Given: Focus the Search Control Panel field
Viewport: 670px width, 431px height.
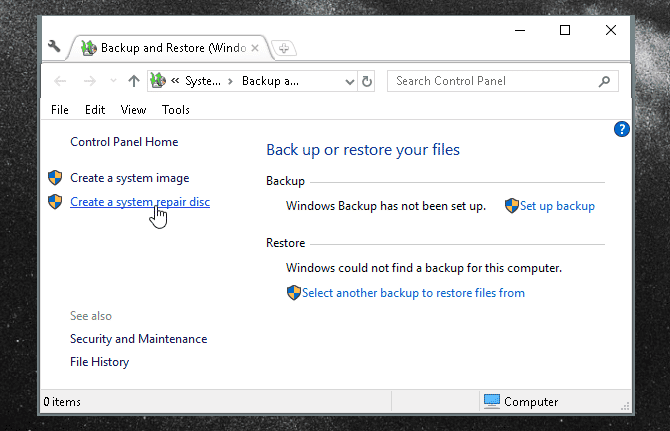Looking at the screenshot, I should (x=502, y=81).
